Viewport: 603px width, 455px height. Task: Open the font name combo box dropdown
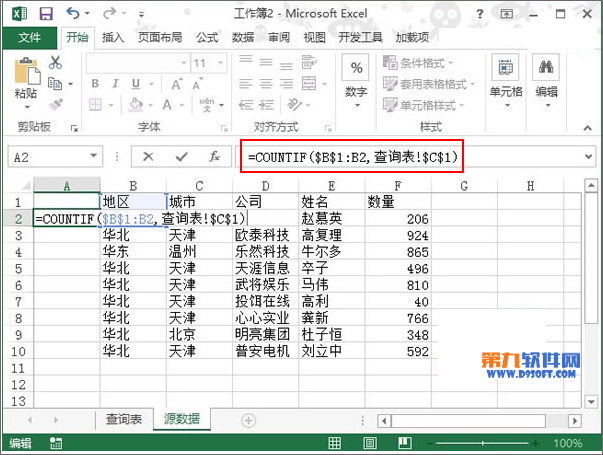tap(184, 62)
